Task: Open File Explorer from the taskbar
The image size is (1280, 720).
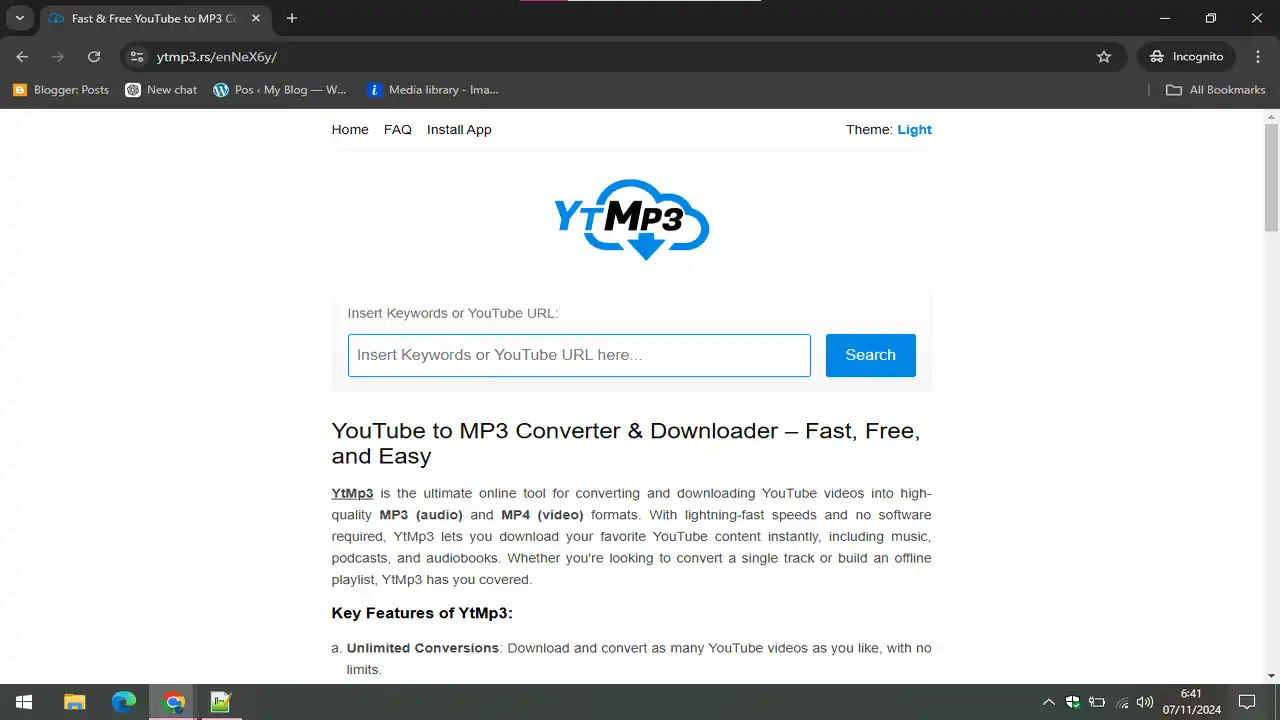Action: pyautogui.click(x=75, y=702)
